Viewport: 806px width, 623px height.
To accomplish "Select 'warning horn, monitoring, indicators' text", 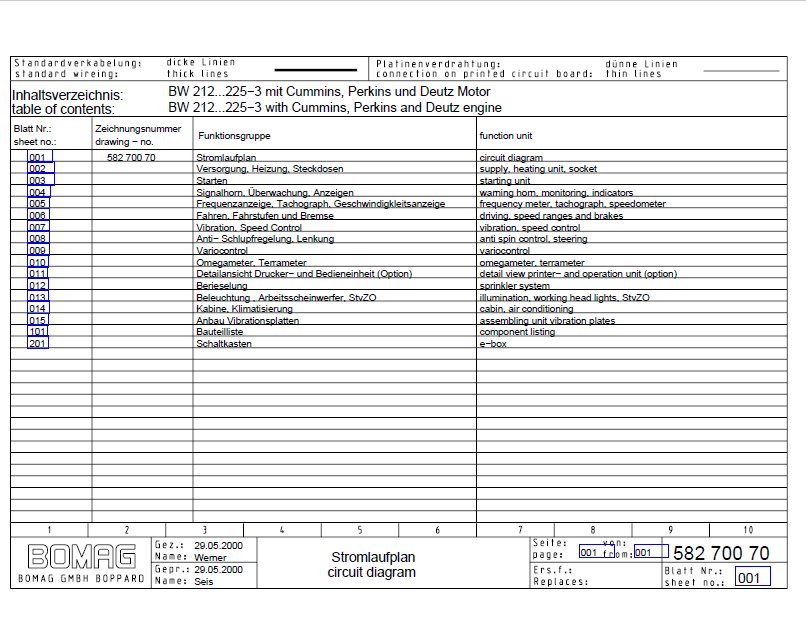I will pos(556,192).
